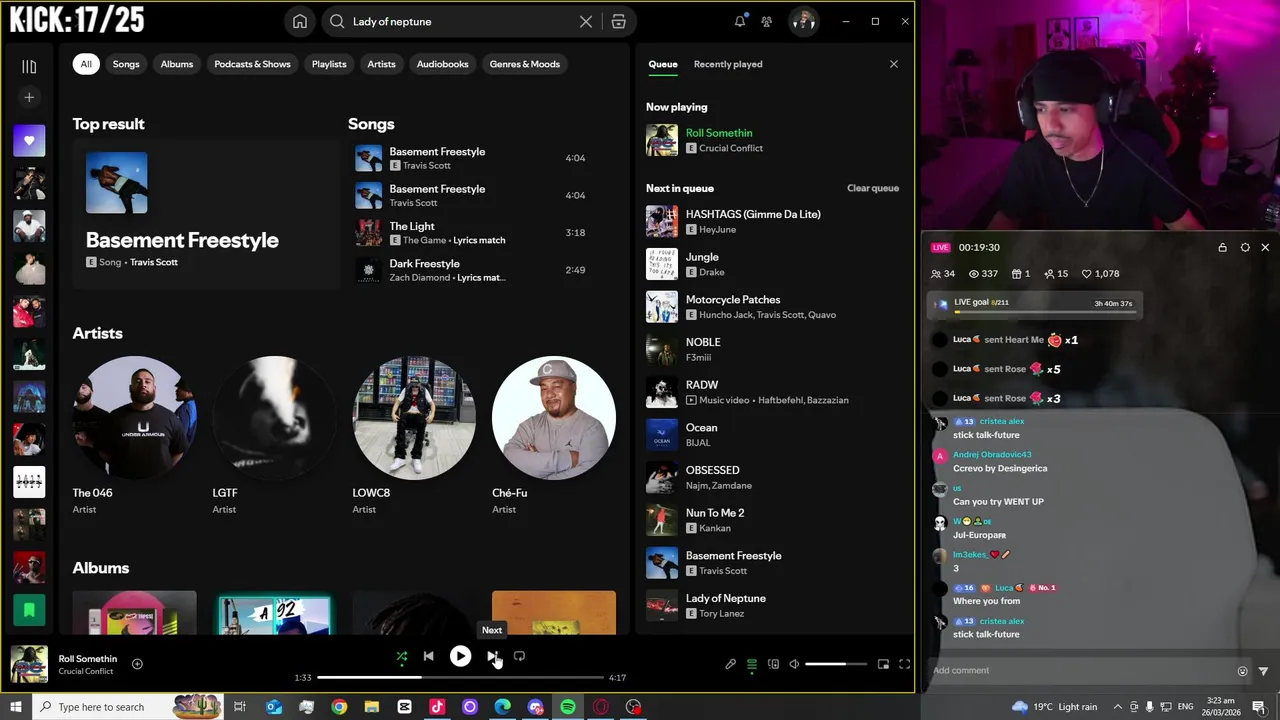1280x720 pixels.
Task: Open chat filter icon beside comment box
Action: tap(1263, 671)
